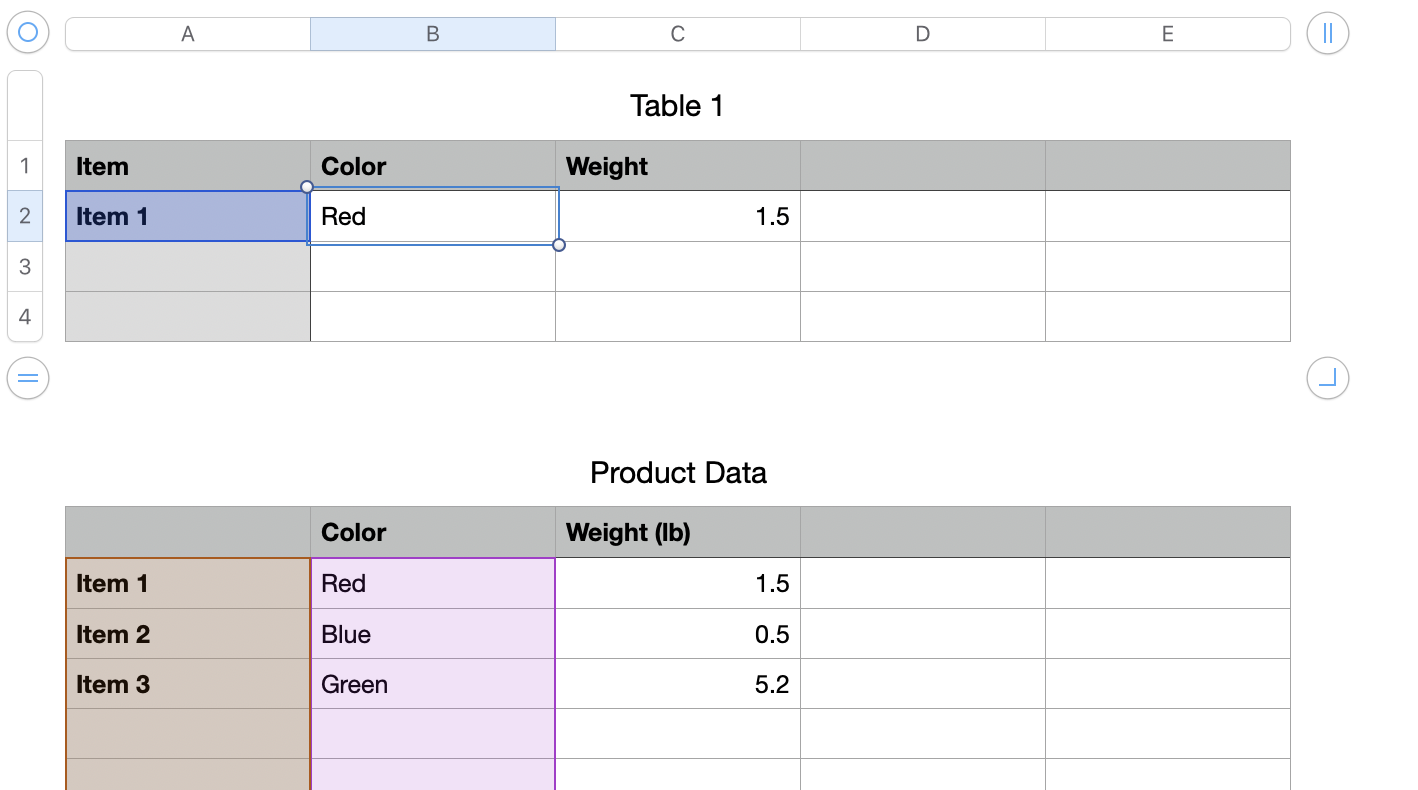Click the Weight (lb) header cell
Screen dimensions: 1418x790
click(x=677, y=533)
